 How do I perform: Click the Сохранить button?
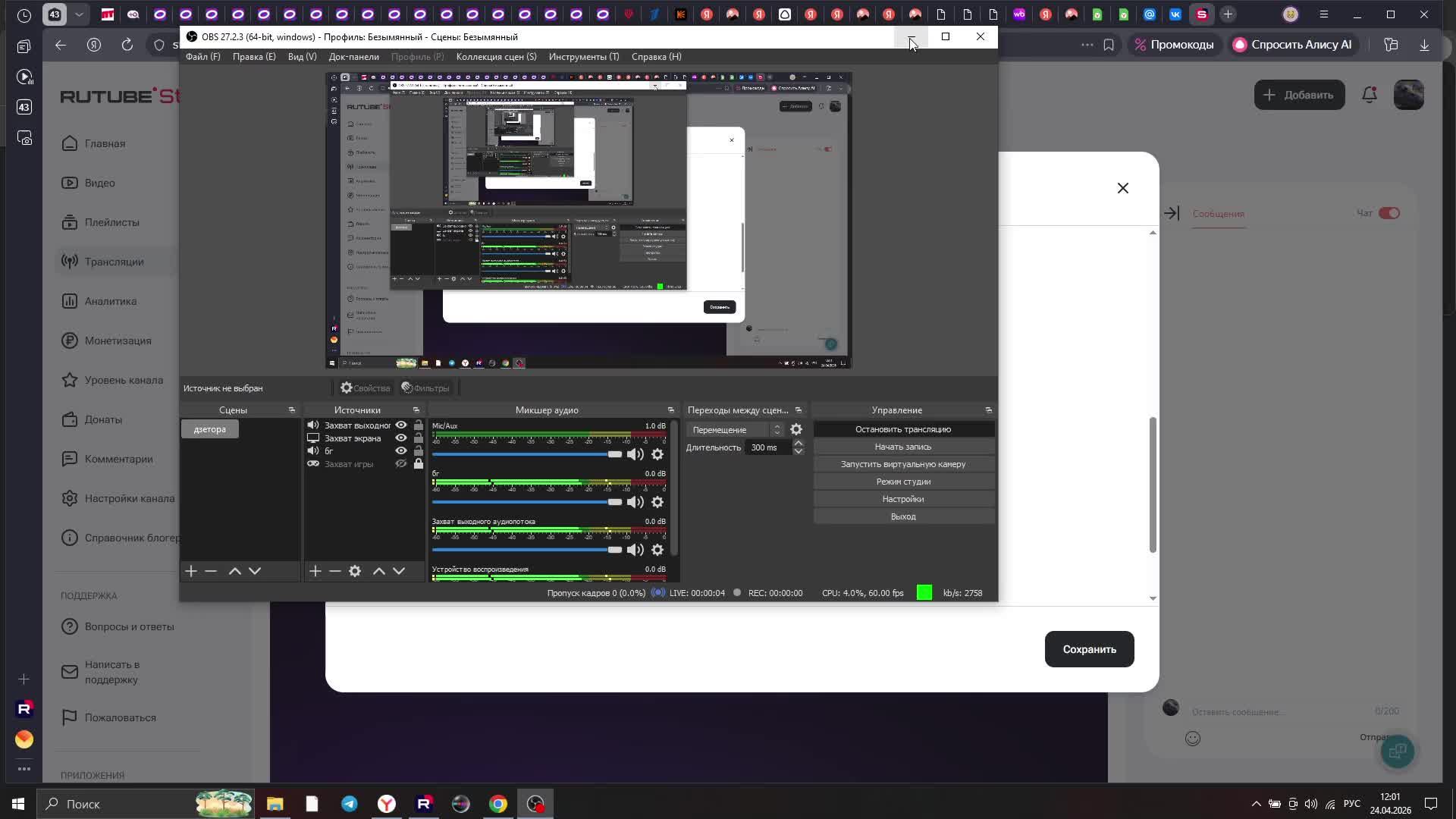tap(1089, 649)
